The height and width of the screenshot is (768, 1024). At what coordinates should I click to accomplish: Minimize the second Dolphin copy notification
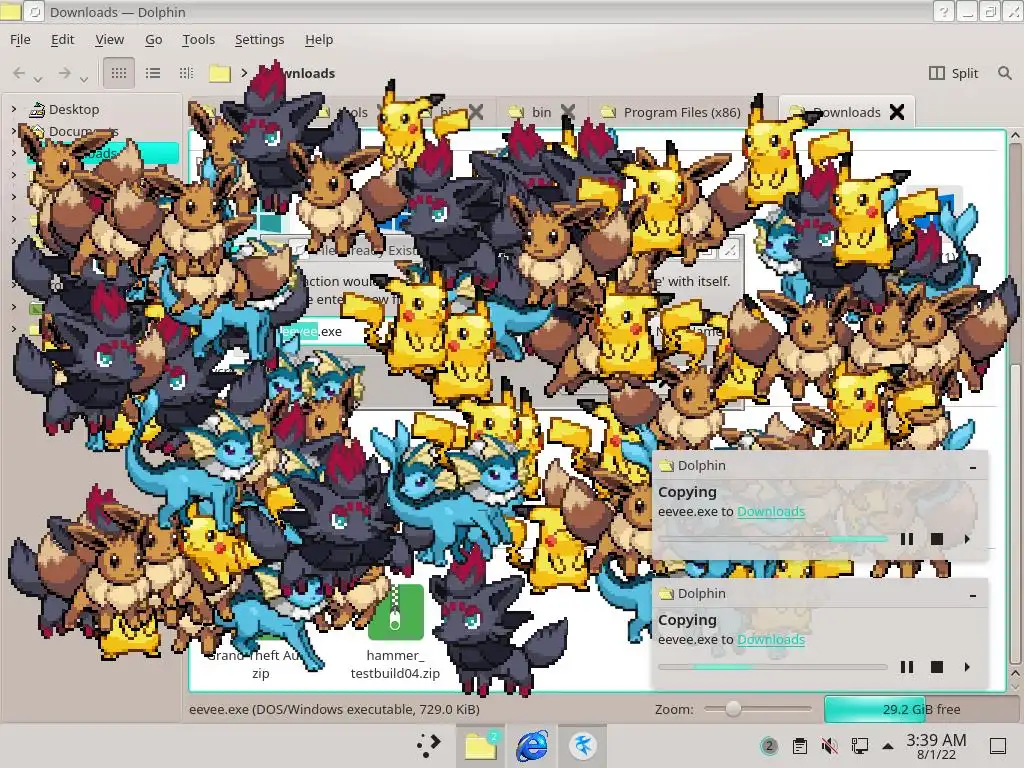tap(973, 595)
